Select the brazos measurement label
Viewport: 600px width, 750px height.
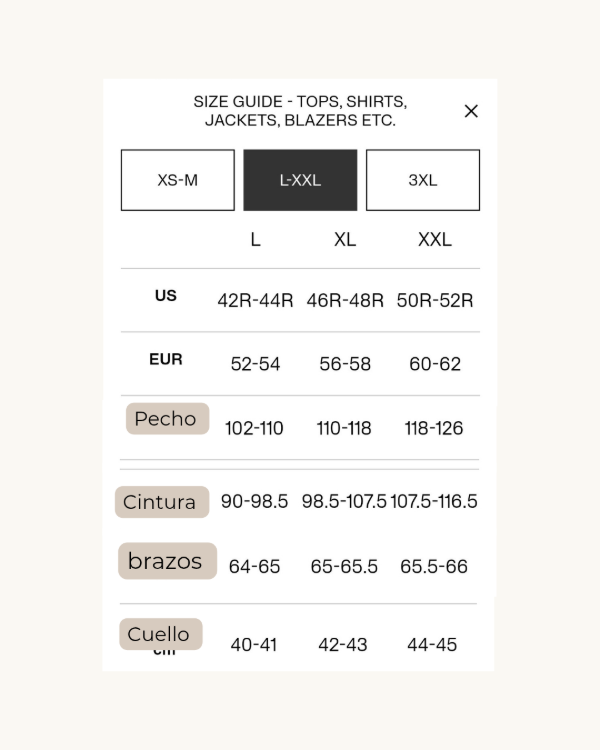[166, 561]
